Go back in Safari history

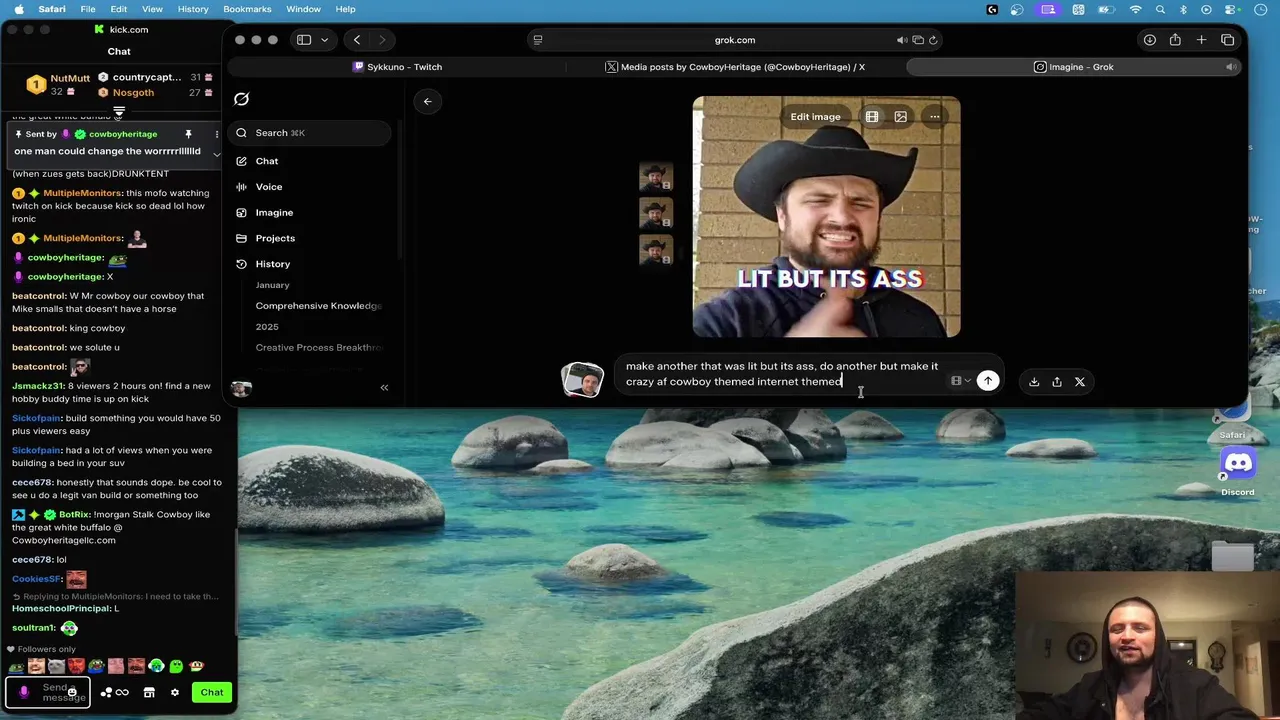click(x=357, y=40)
